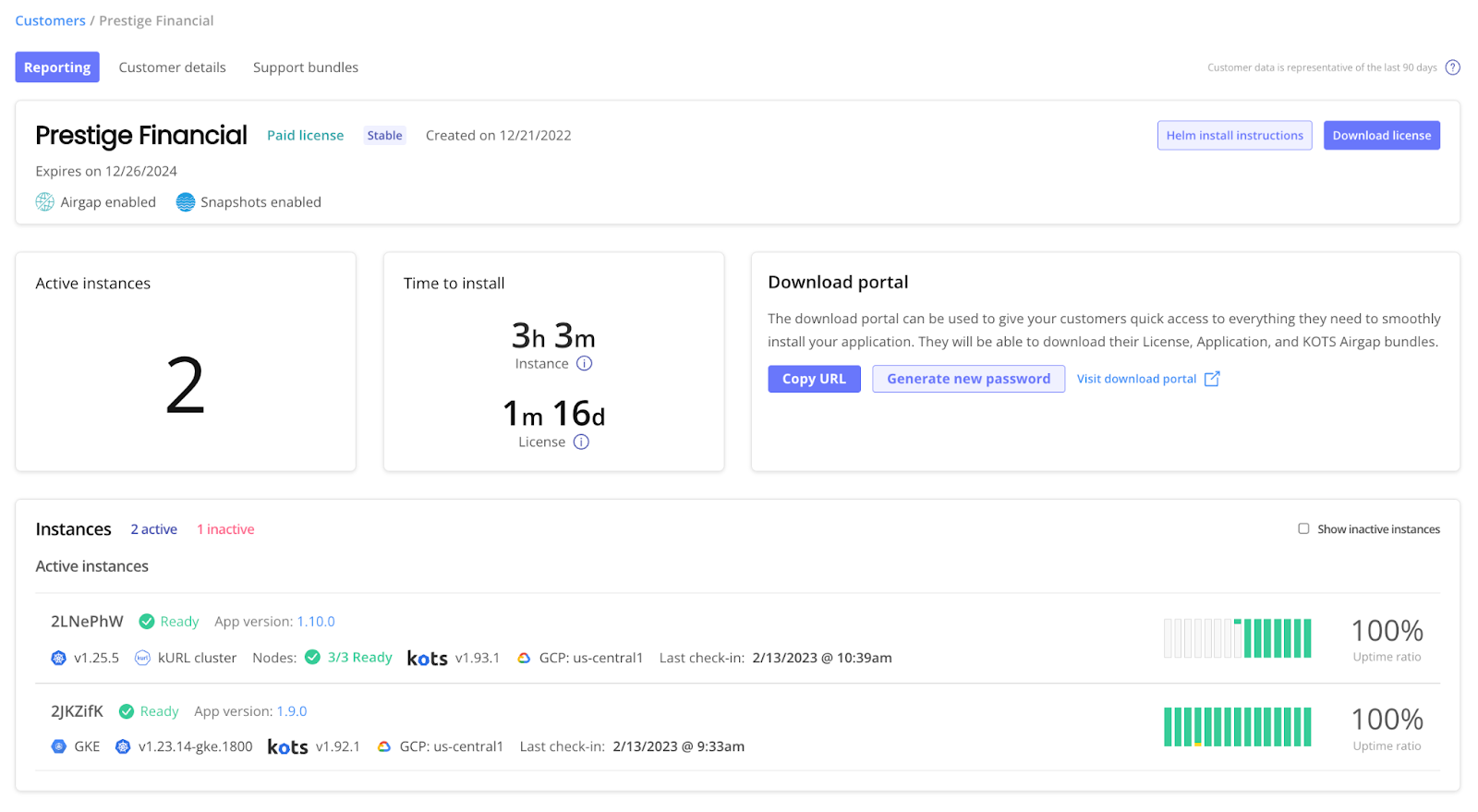The width and height of the screenshot is (1478, 812).
Task: Click the Snapshots enabled icon
Action: click(185, 201)
